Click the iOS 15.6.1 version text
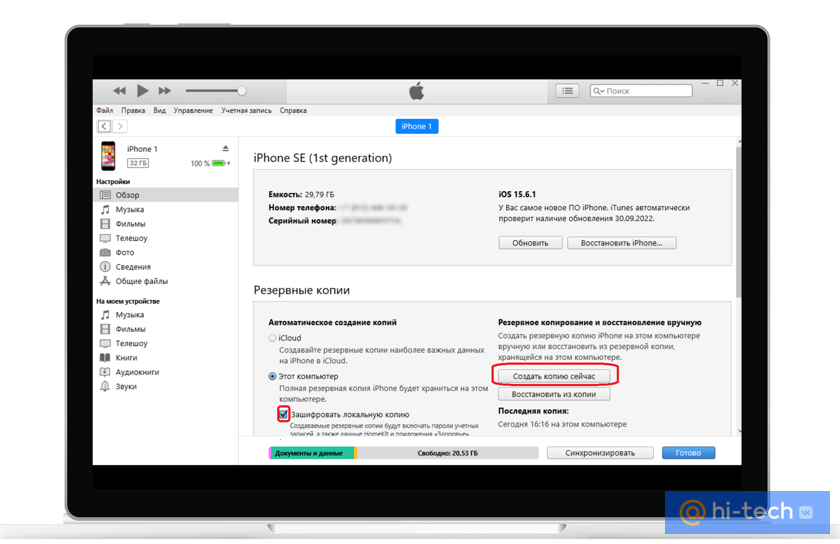The image size is (840, 544). coord(517,194)
